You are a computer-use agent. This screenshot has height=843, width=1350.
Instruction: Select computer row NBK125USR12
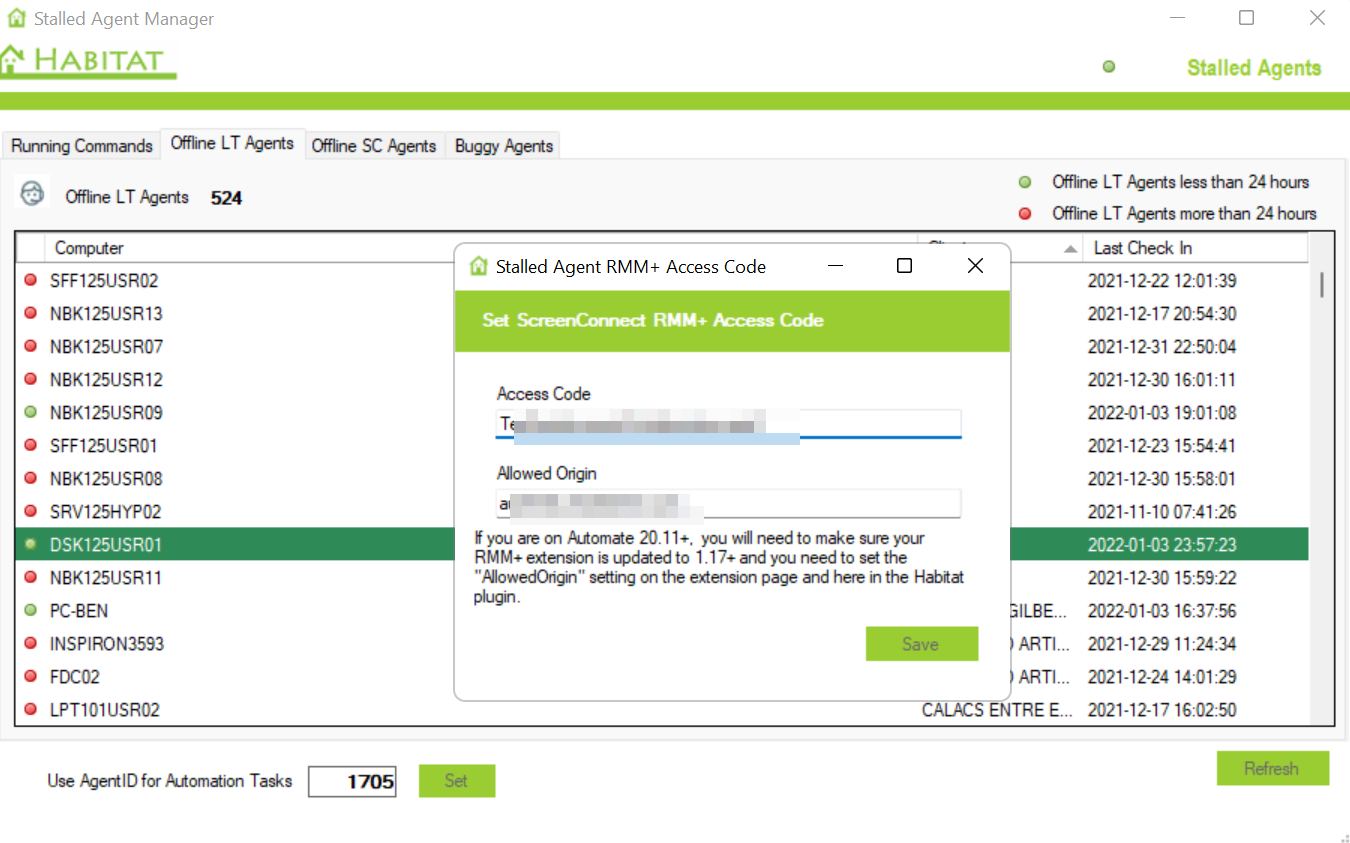point(106,380)
